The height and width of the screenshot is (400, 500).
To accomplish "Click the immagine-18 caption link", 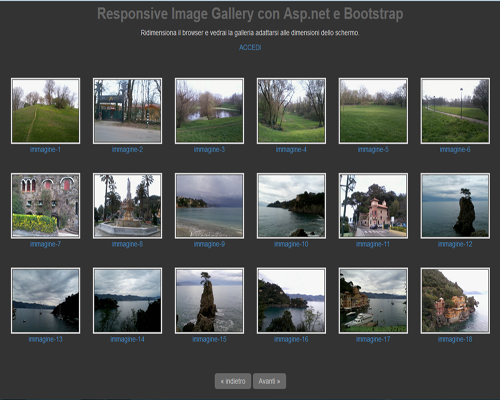I will tap(455, 339).
